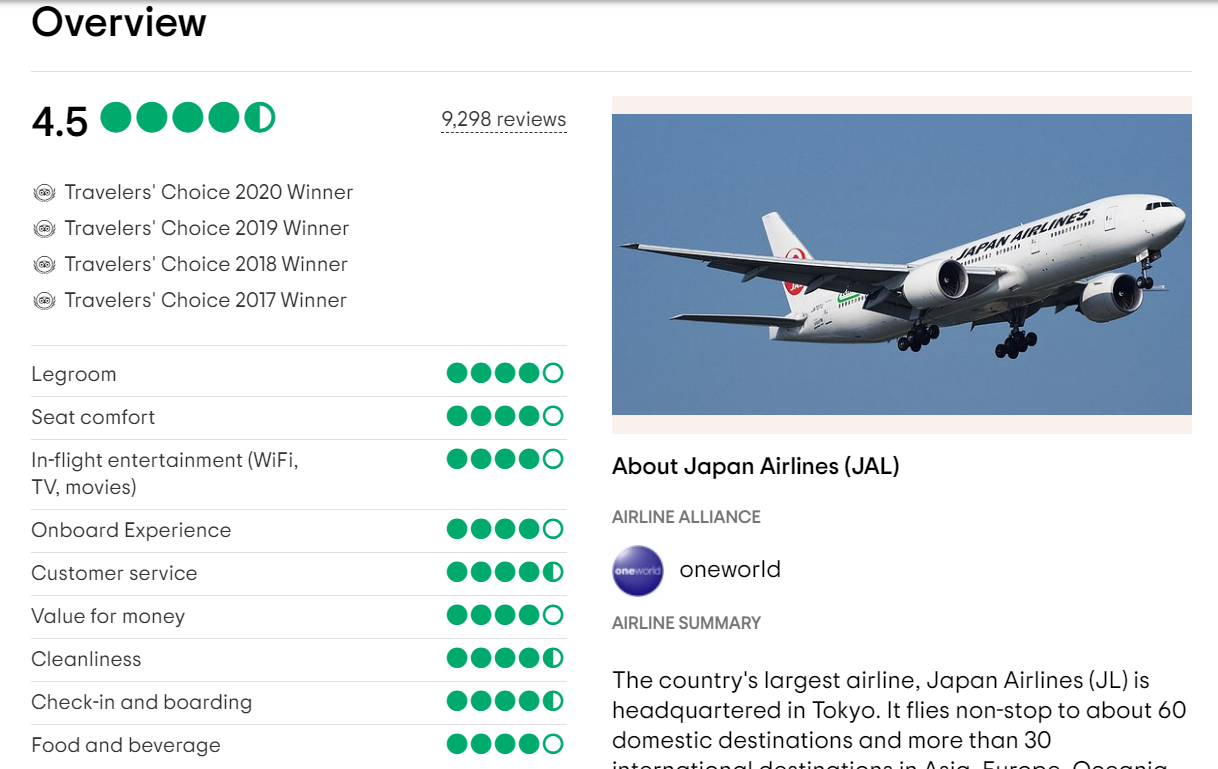The image size is (1218, 769).
Task: Click the oneworld alliance logo
Action: [638, 571]
